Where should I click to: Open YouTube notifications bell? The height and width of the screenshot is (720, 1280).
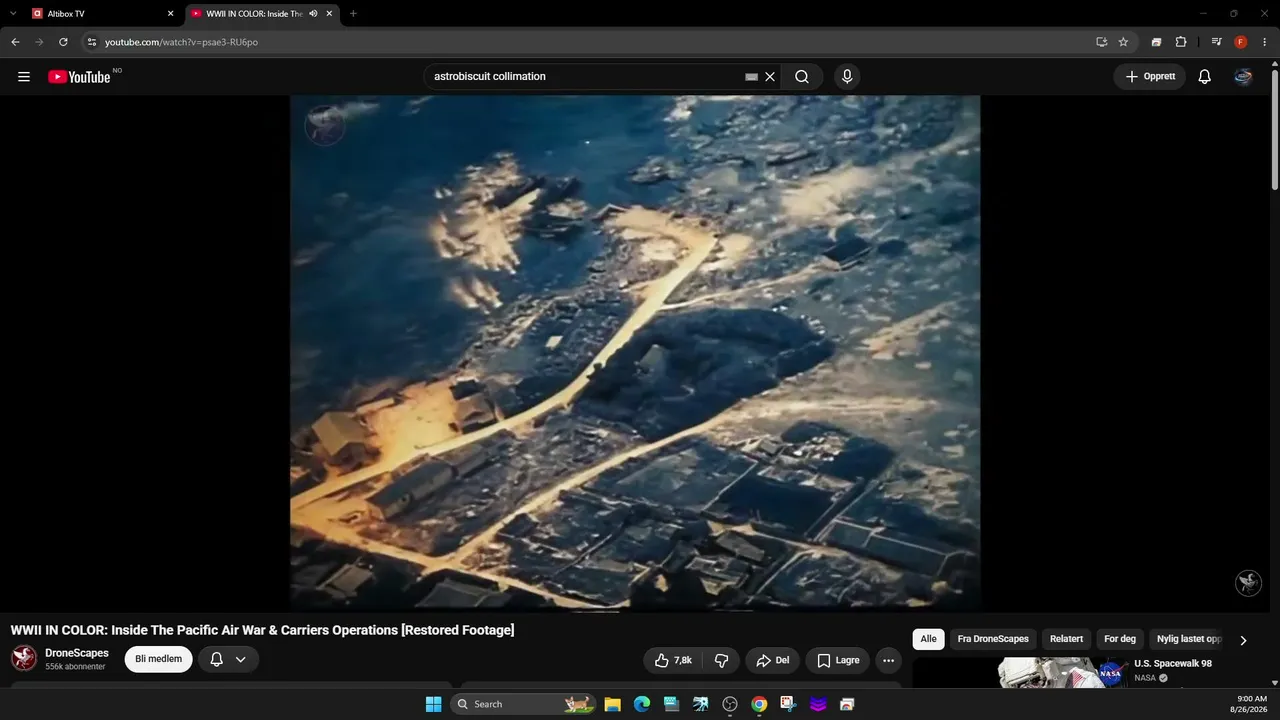point(1204,77)
